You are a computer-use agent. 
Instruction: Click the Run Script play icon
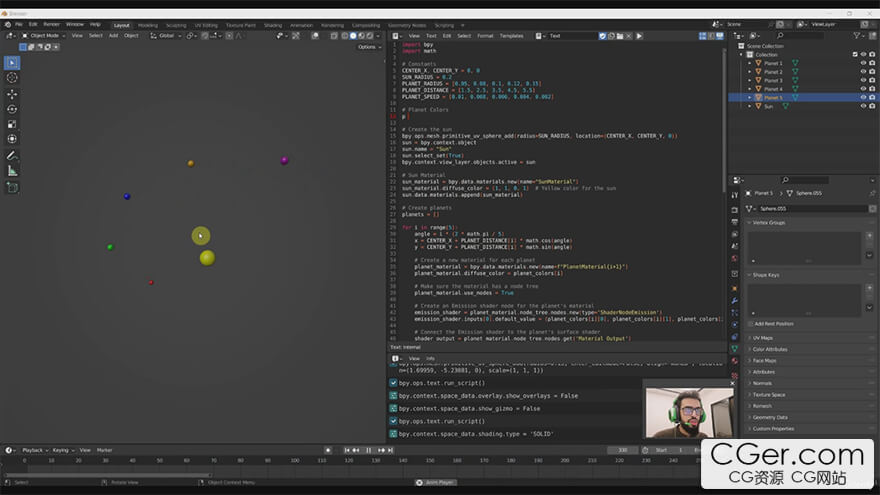639,36
